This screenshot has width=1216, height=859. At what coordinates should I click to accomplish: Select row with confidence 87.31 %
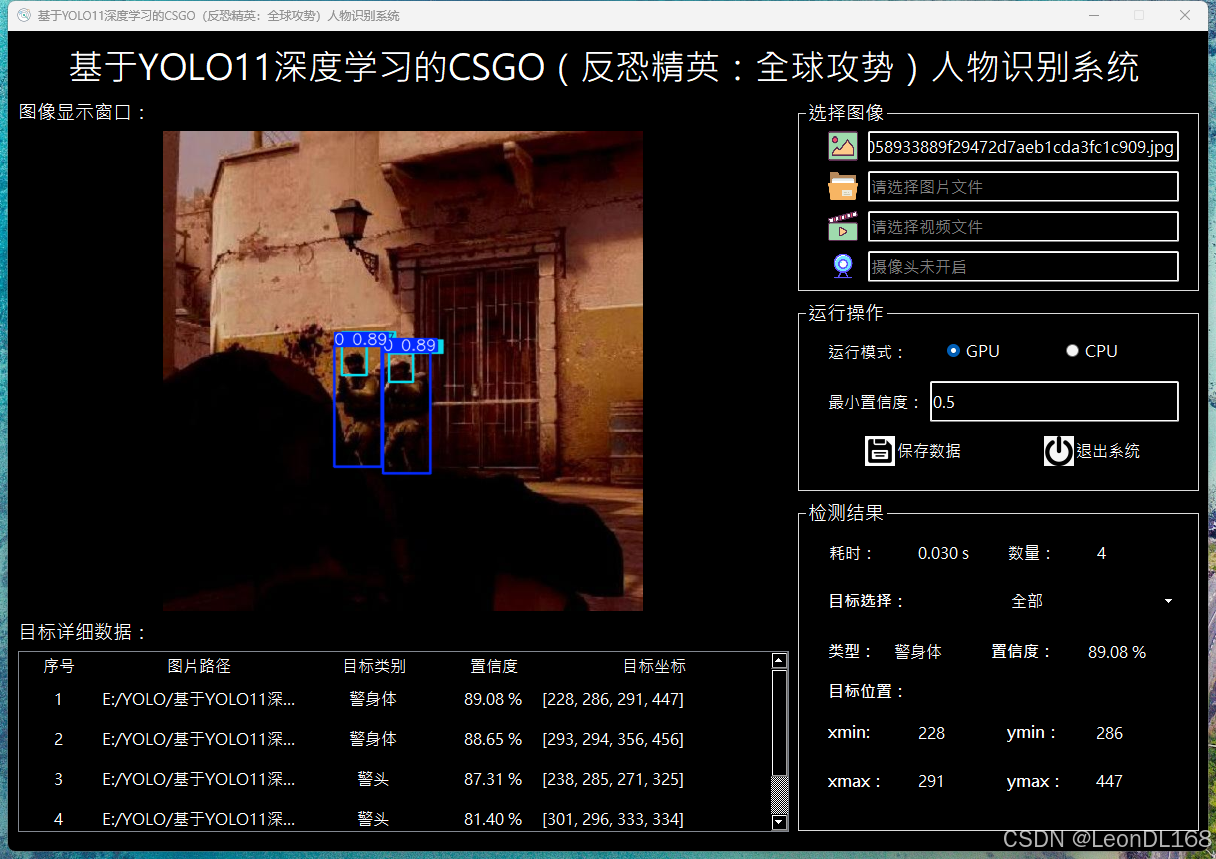395,779
